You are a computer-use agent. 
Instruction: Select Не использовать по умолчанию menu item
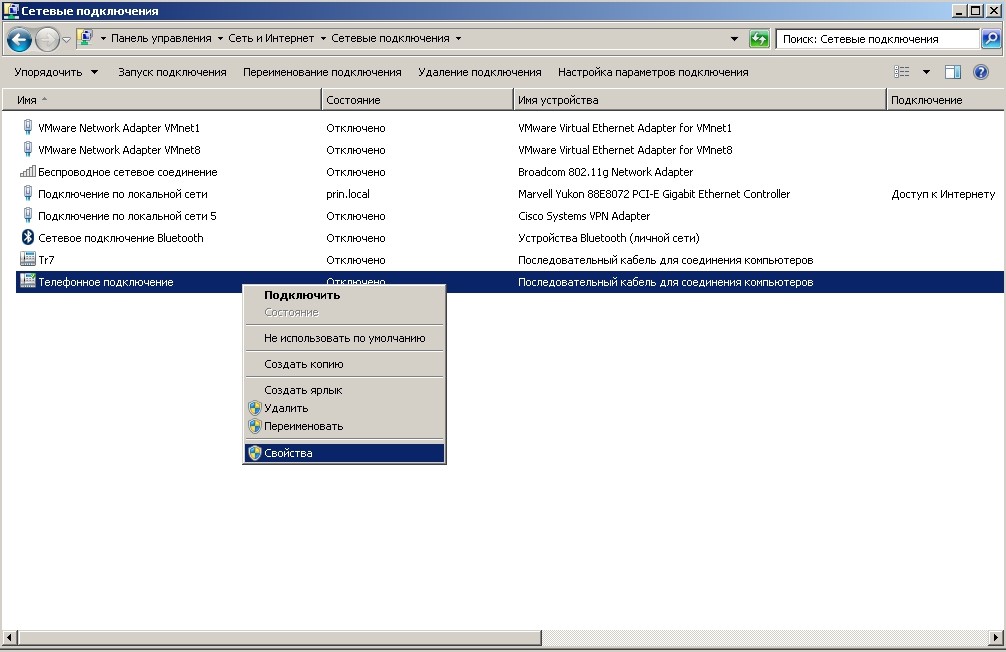pos(345,338)
